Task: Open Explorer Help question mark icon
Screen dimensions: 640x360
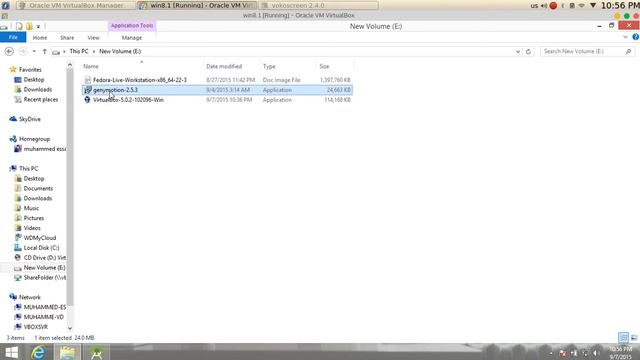Action: (636, 37)
